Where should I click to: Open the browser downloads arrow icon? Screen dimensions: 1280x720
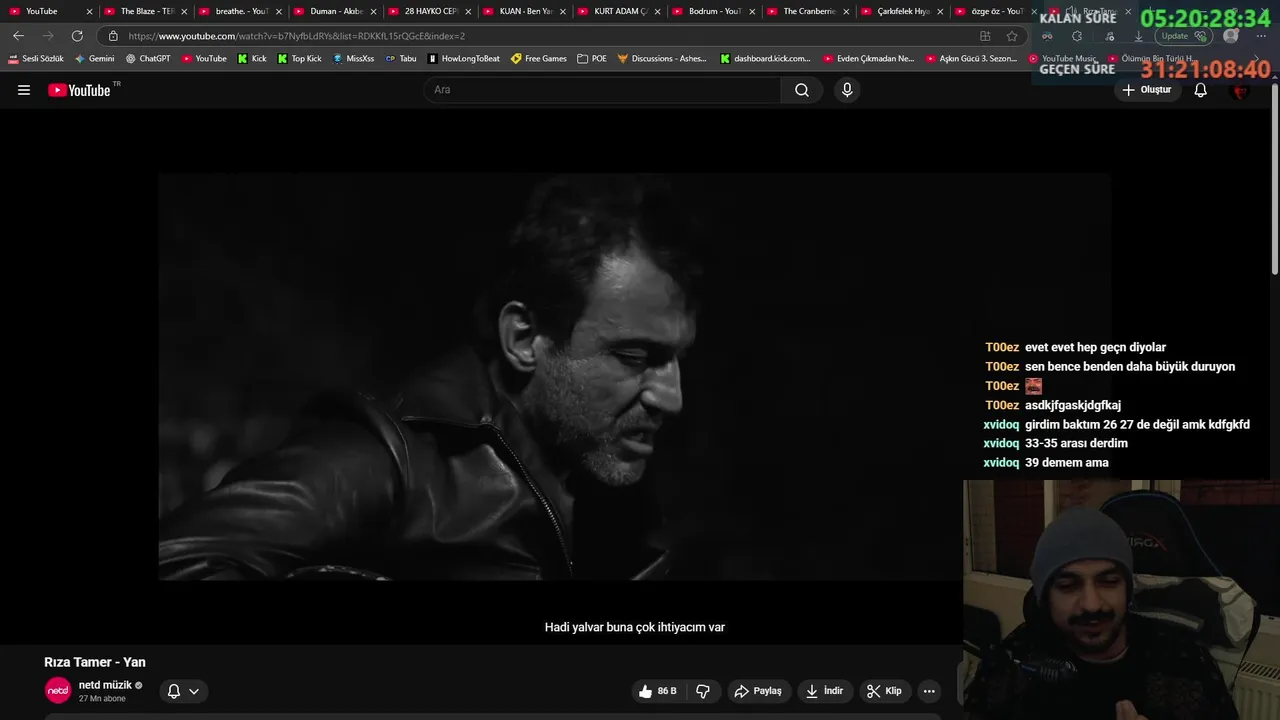pyautogui.click(x=1138, y=36)
